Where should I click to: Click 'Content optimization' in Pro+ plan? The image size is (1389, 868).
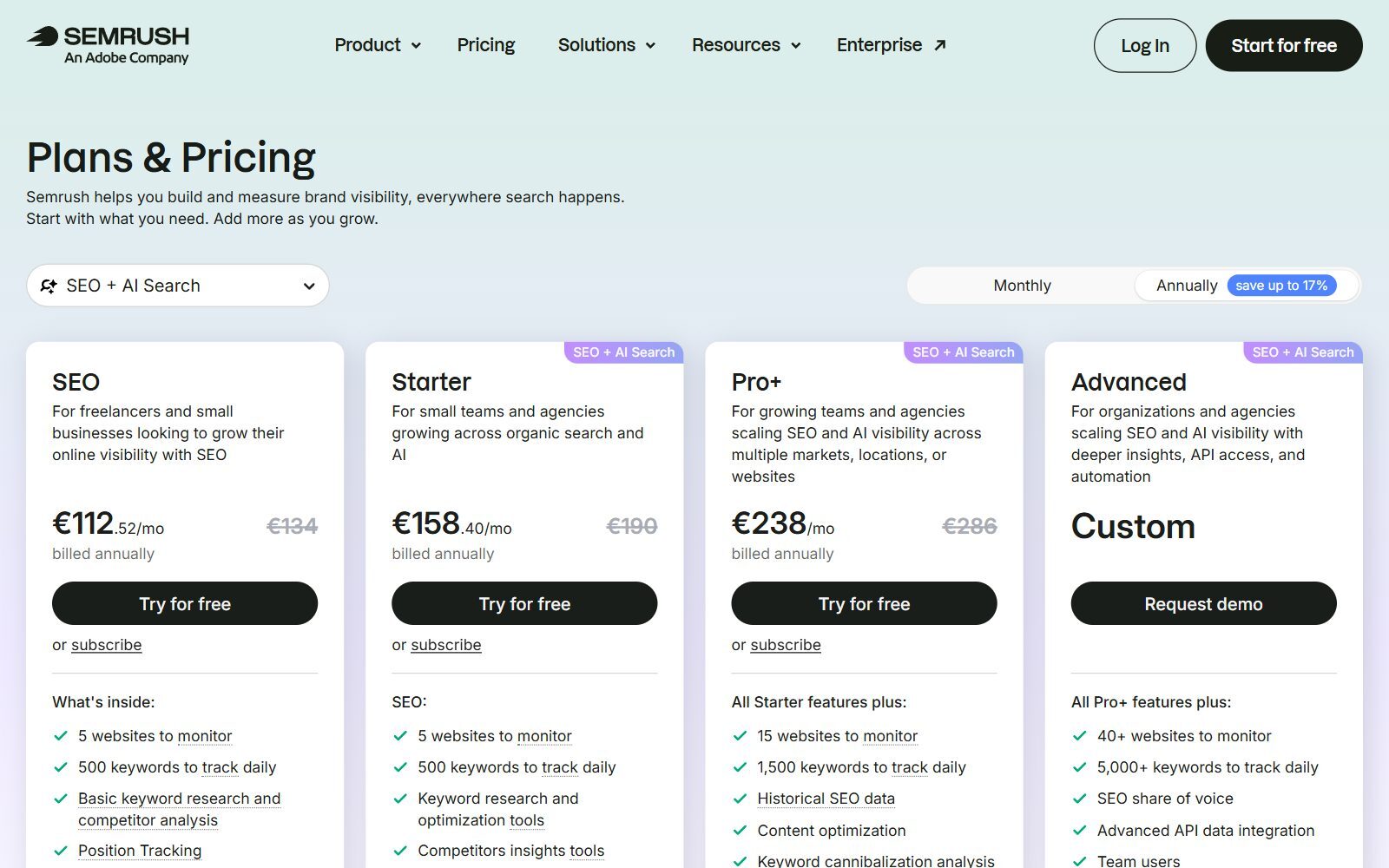832,831
